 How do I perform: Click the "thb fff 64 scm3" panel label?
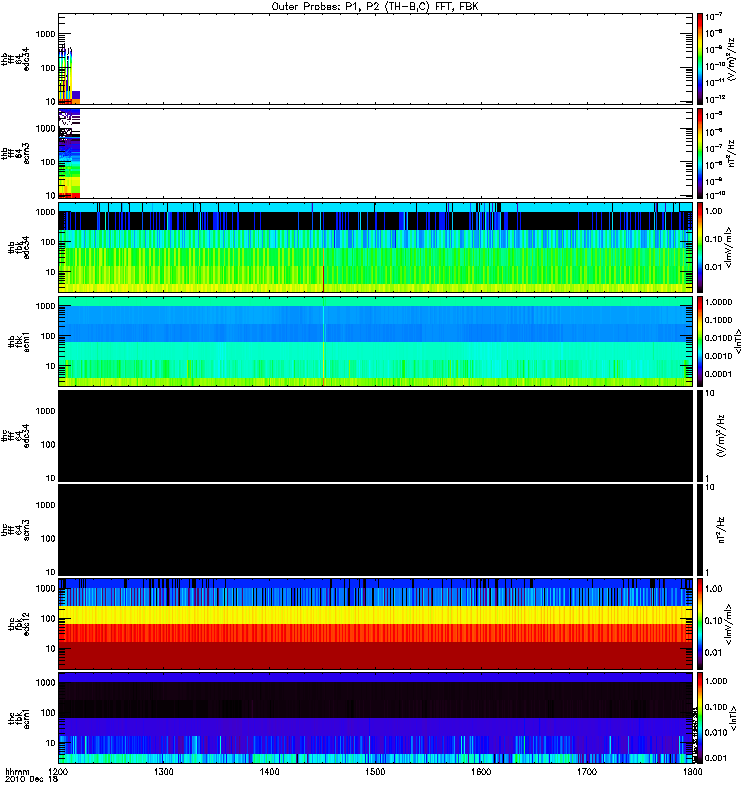(x=15, y=153)
